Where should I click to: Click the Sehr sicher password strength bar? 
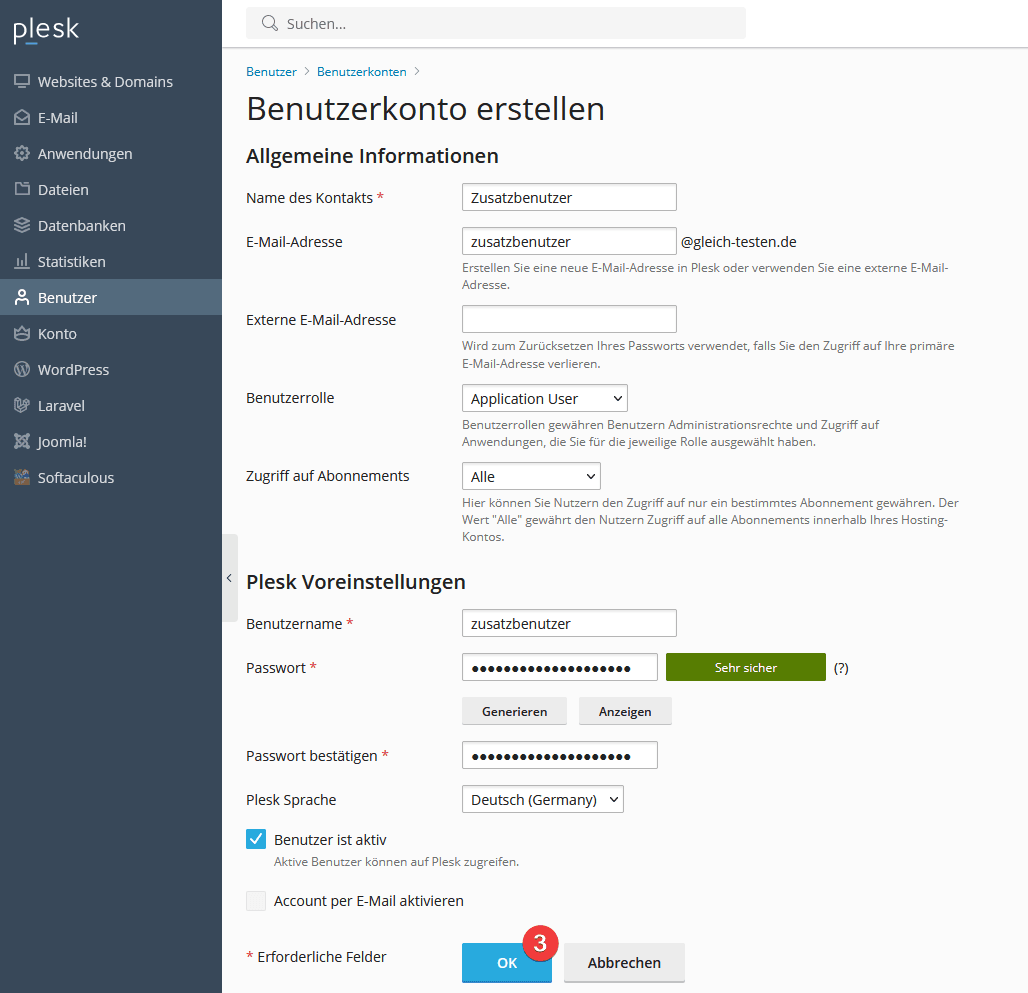tap(745, 667)
